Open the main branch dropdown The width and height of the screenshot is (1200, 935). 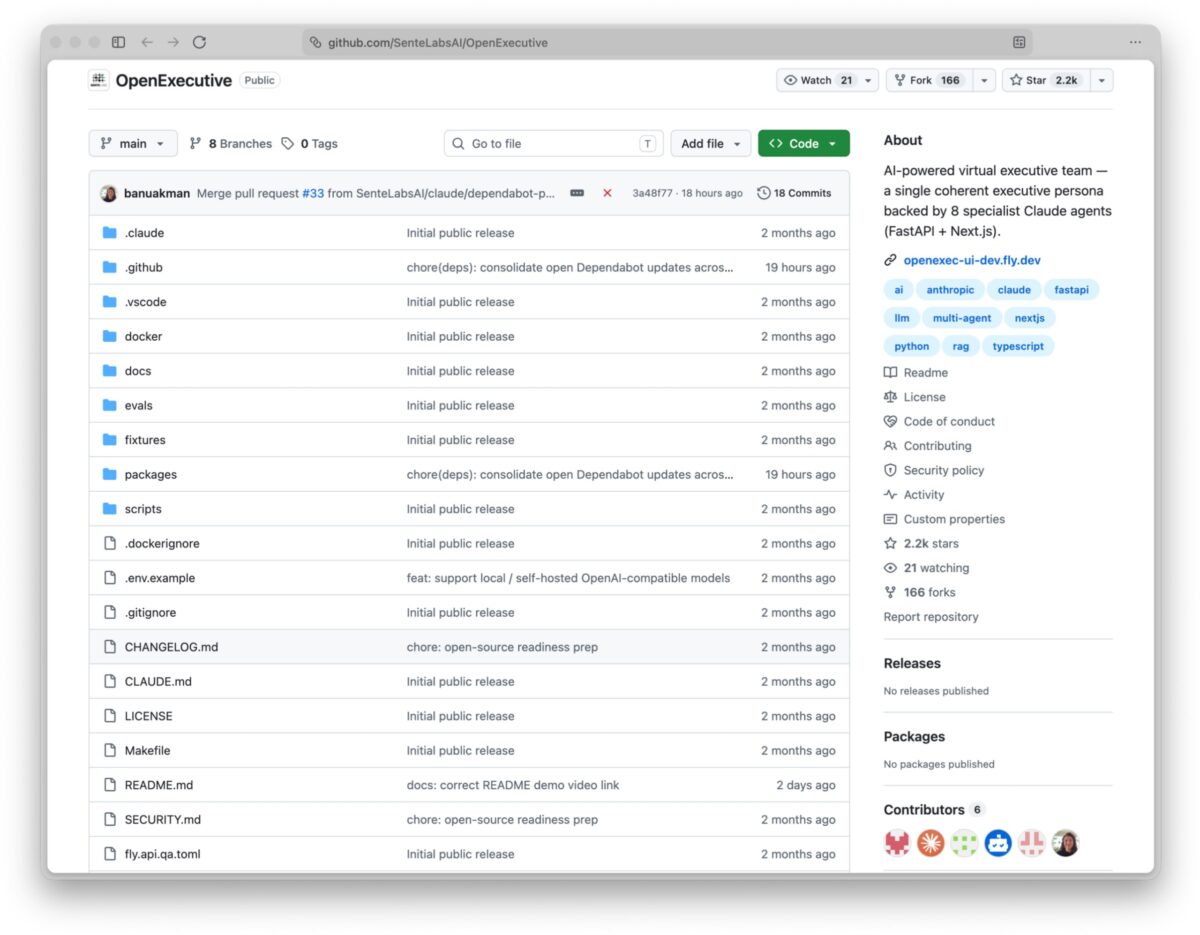(133, 143)
